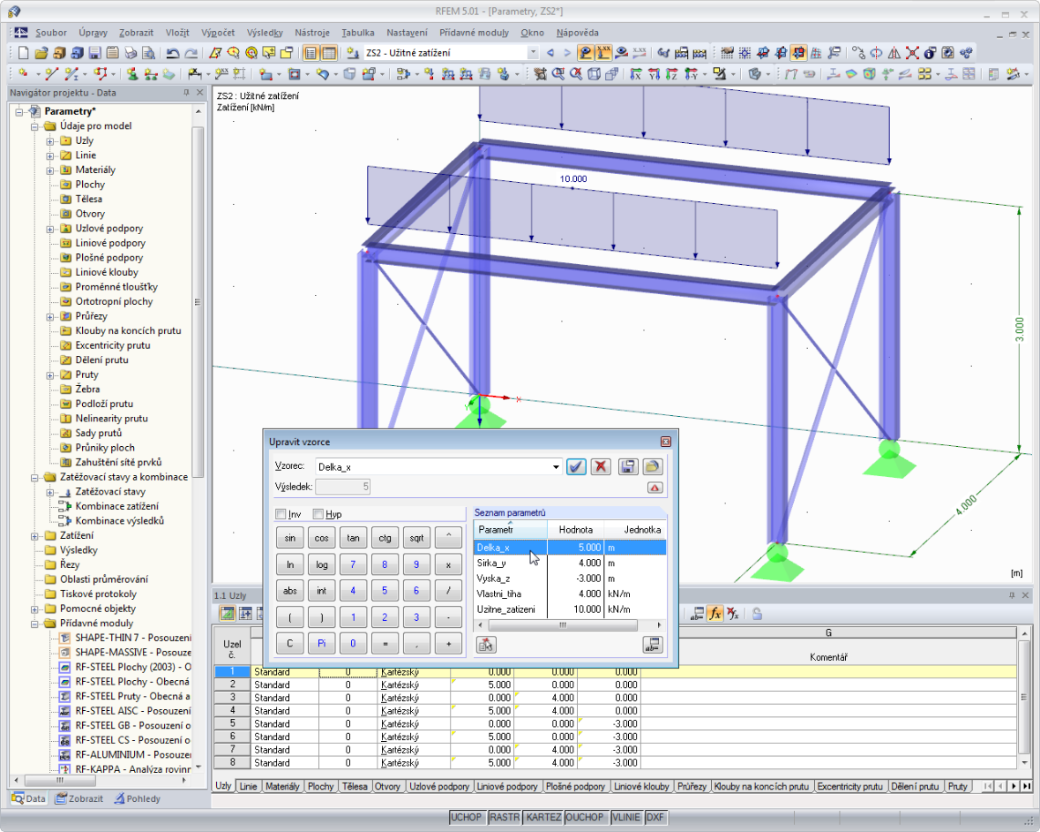1040x832 pixels.
Task: Open the Vzorec formula dropdown arrow
Action: (x=555, y=467)
